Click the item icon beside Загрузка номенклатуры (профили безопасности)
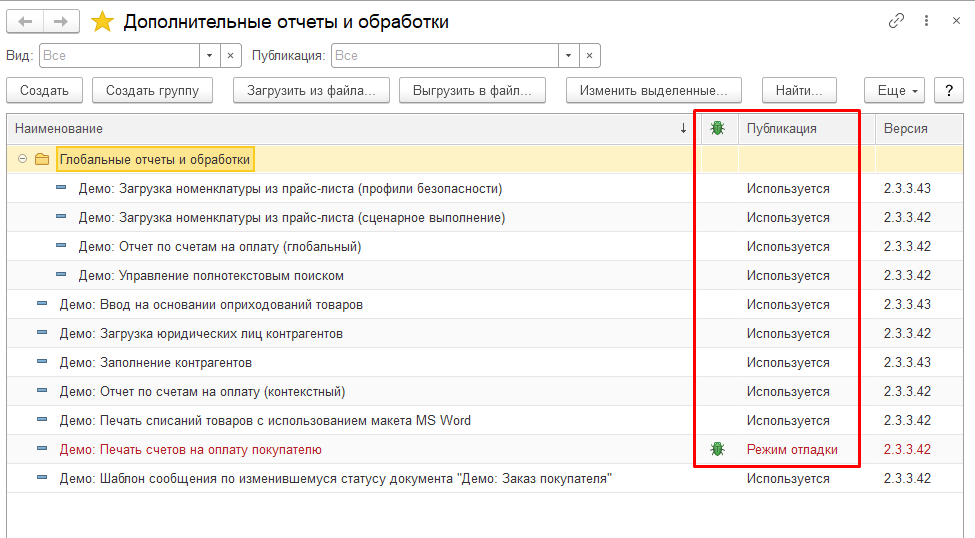Viewport: 975px width, 538px height. point(61,188)
